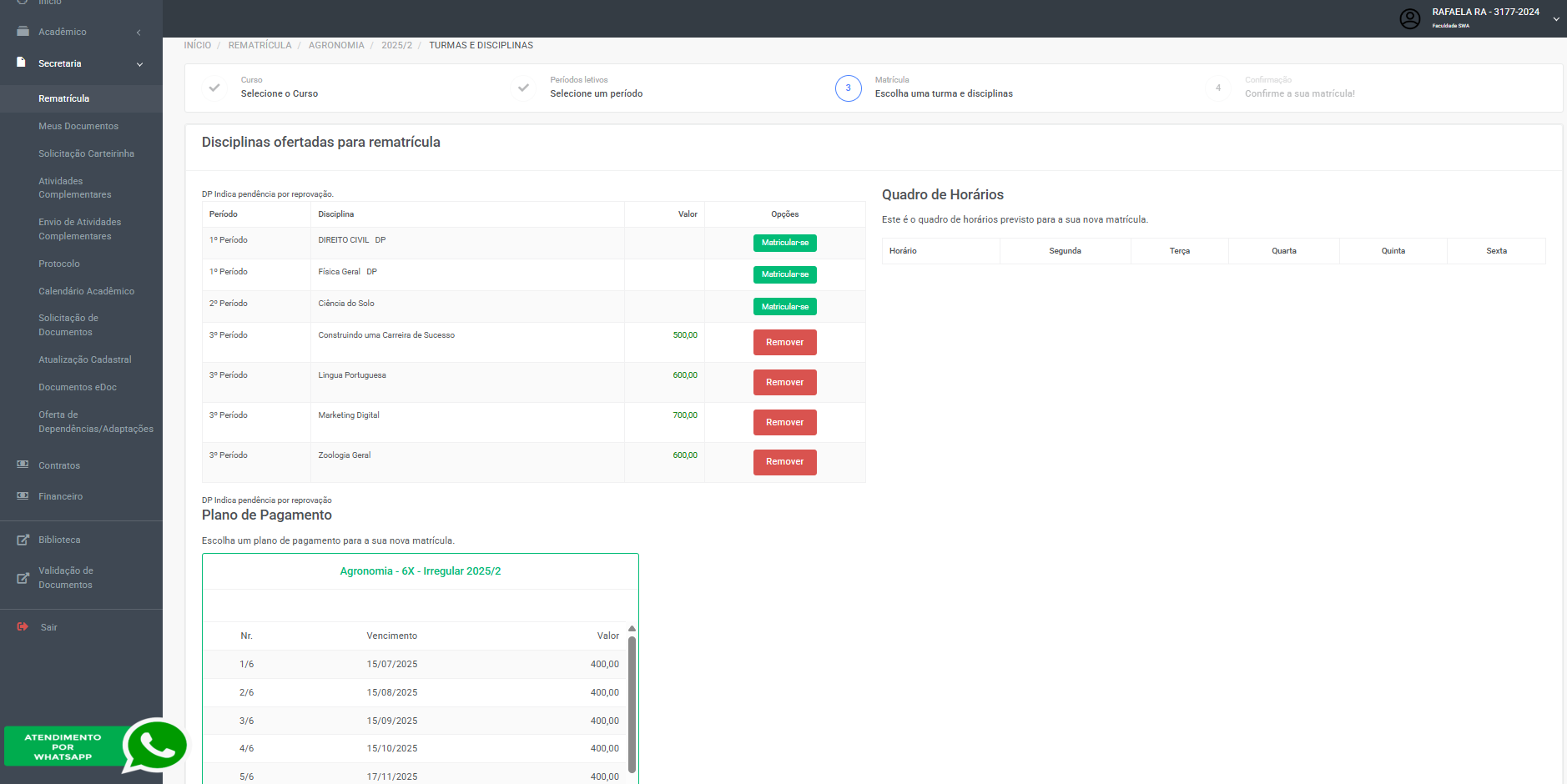Open Meus Documentos in the sidebar
The height and width of the screenshot is (784, 1567).
pyautogui.click(x=78, y=126)
